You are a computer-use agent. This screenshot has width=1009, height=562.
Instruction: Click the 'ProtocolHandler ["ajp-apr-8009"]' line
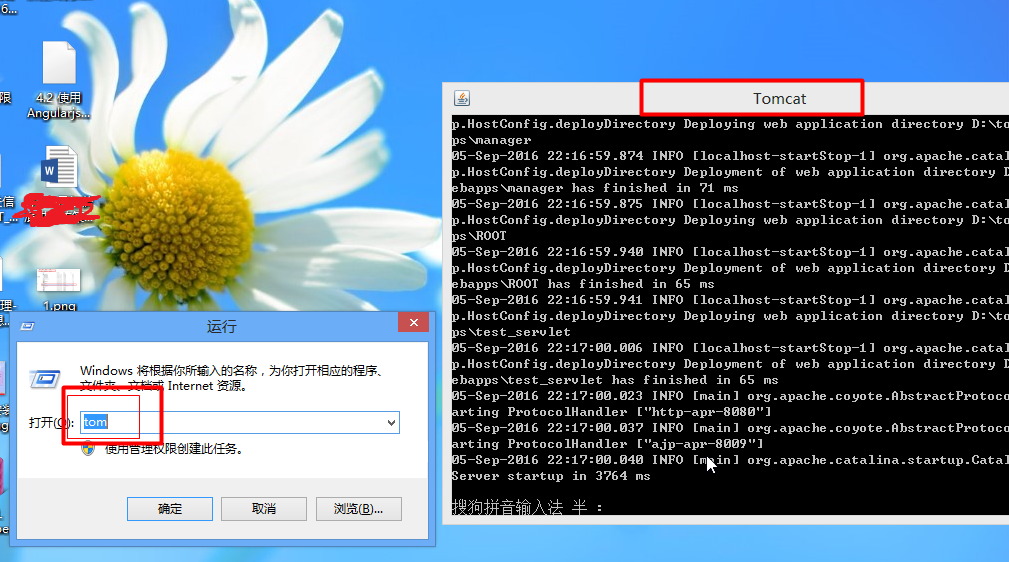click(607, 444)
